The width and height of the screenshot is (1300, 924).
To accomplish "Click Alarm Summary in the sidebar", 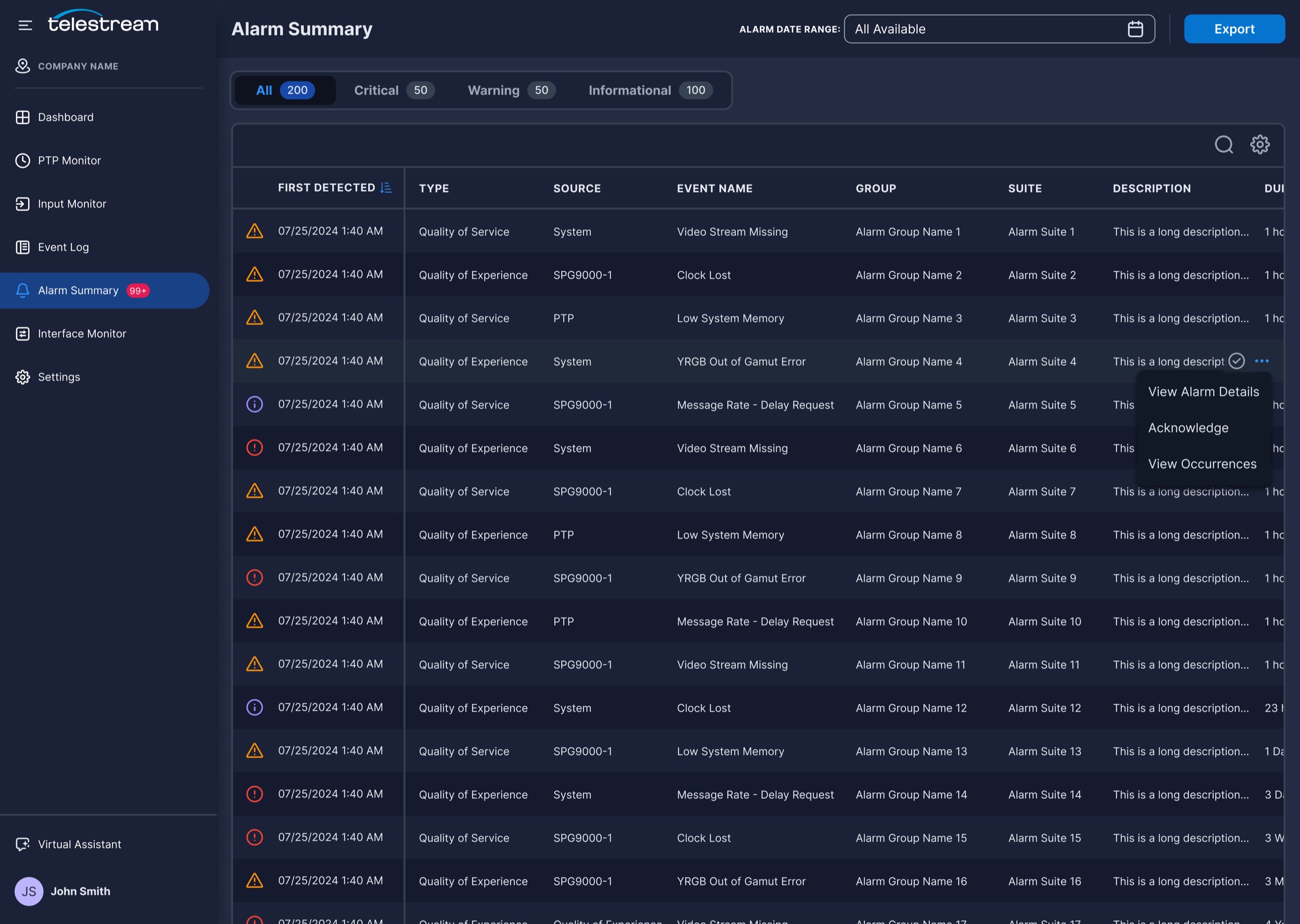I will pos(105,291).
